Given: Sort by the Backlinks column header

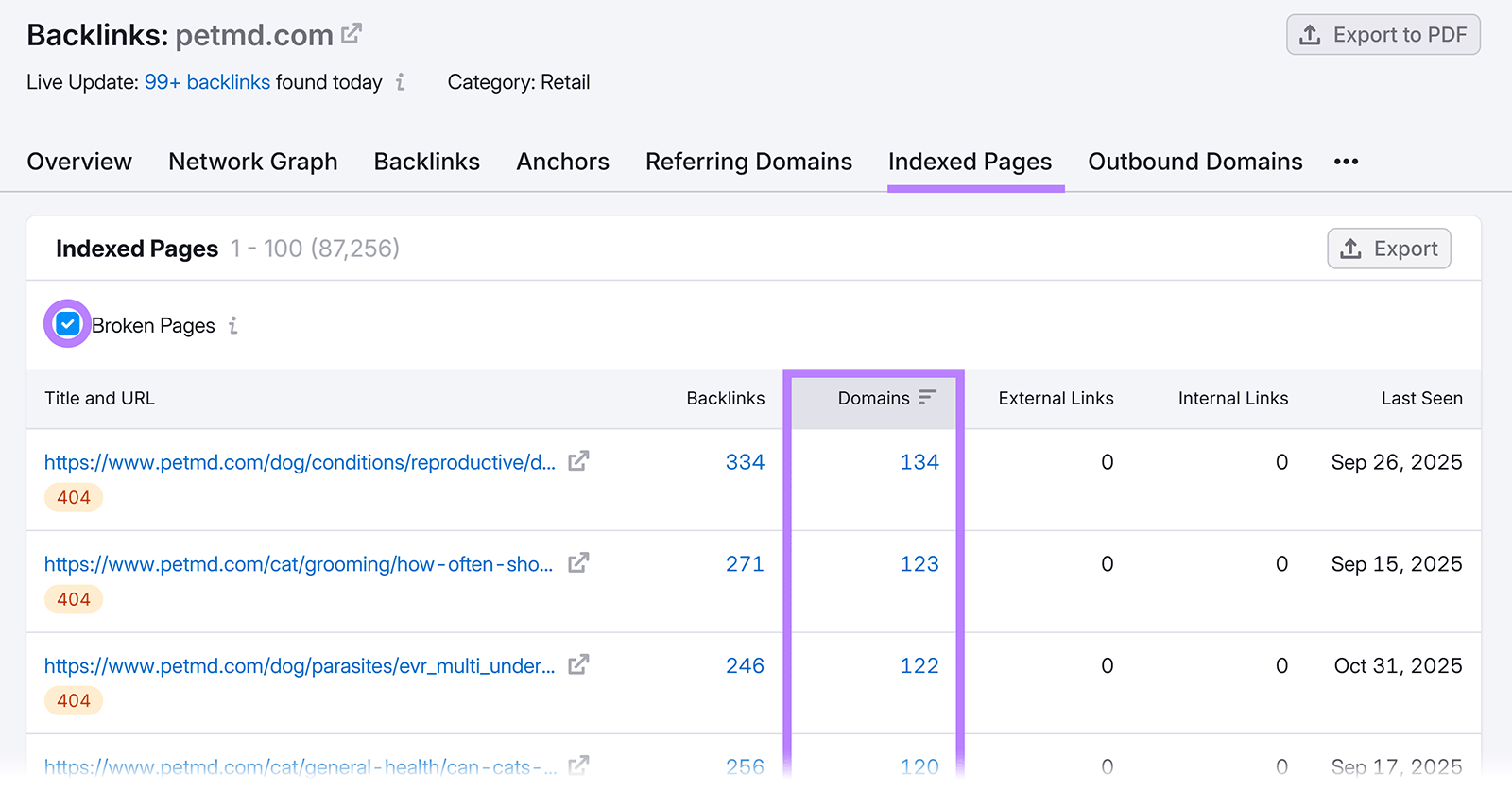Looking at the screenshot, I should coord(725,399).
